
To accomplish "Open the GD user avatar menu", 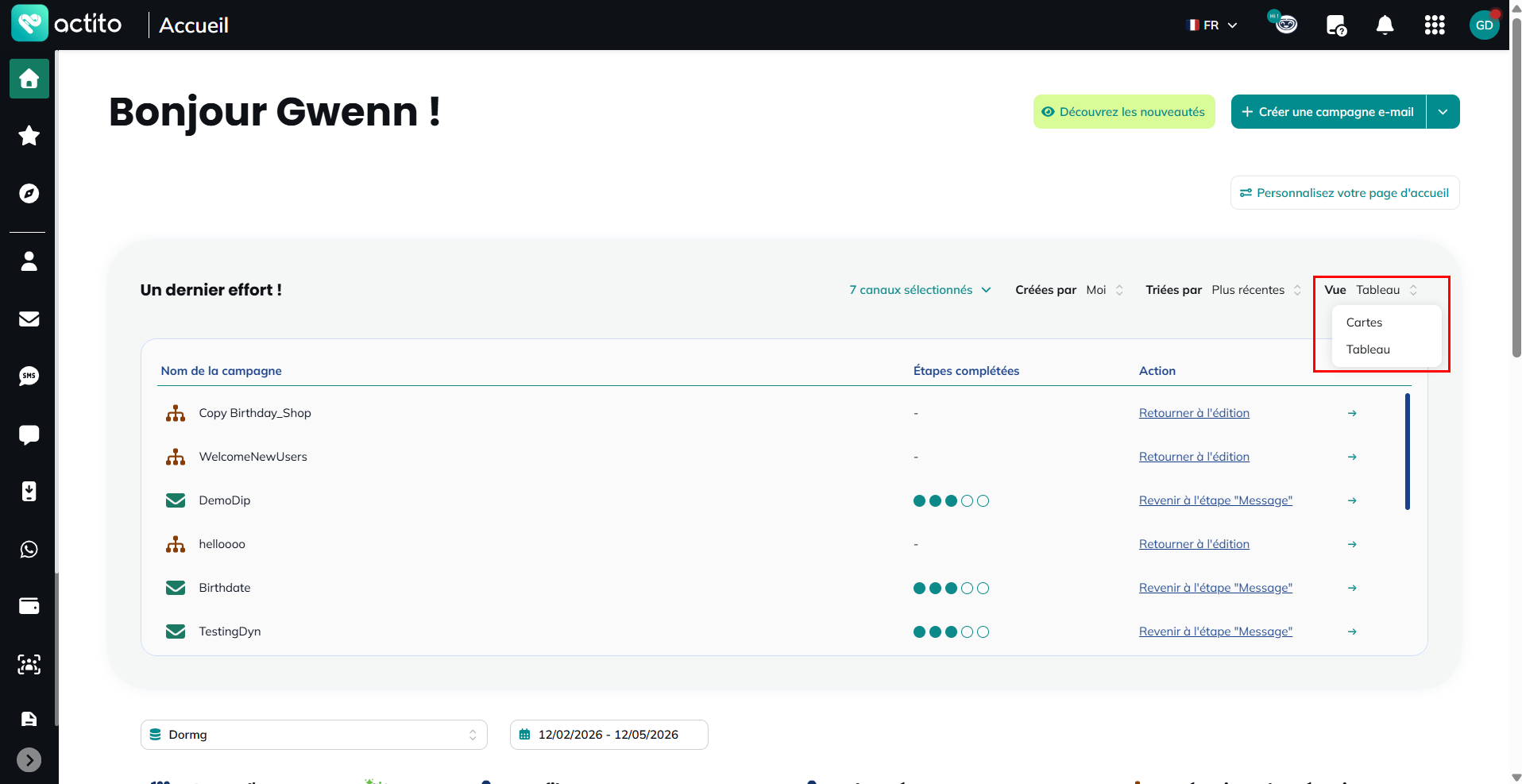I will click(1485, 25).
